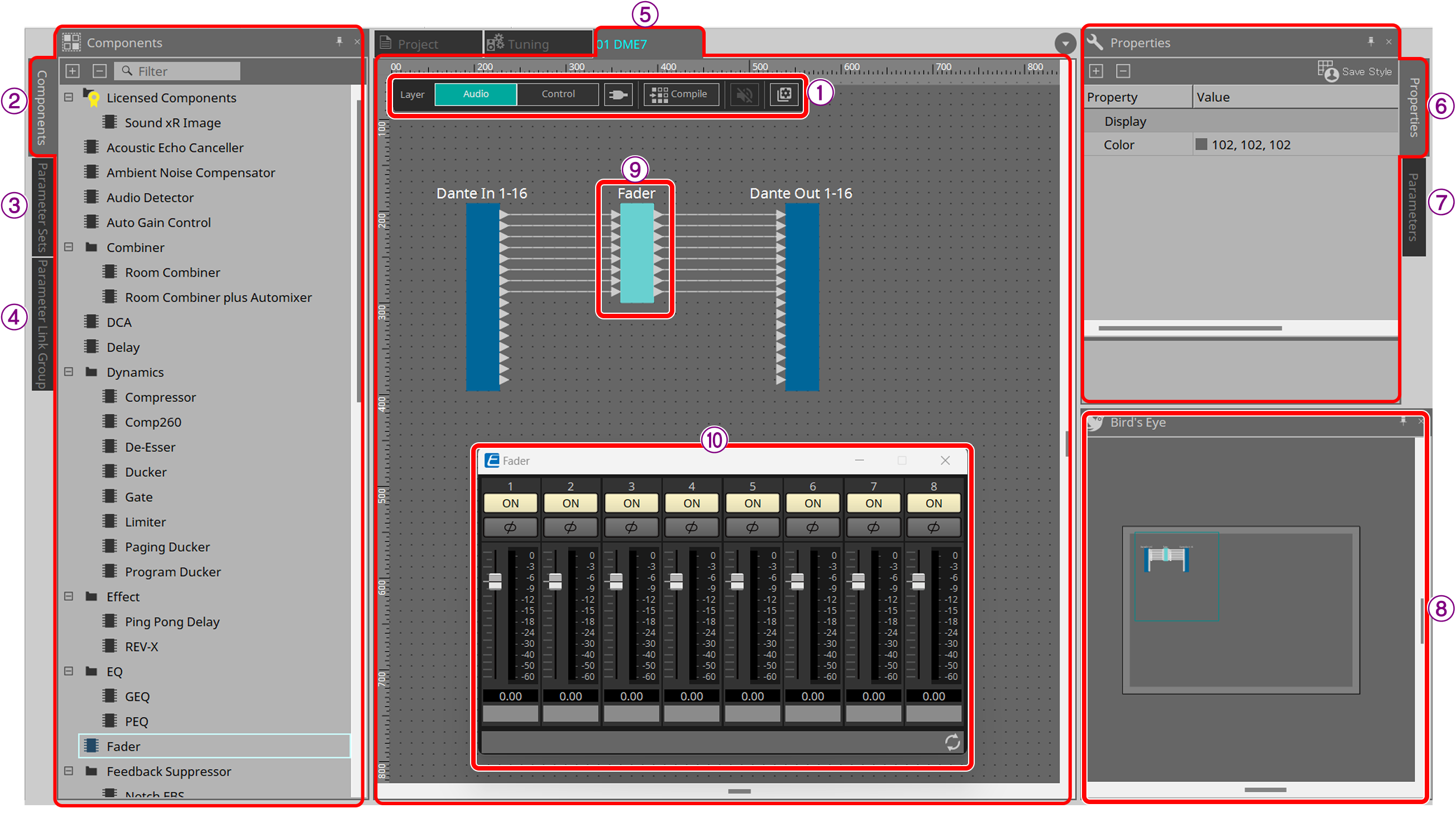Pin the Components panel
1456x813 pixels.
click(339, 41)
